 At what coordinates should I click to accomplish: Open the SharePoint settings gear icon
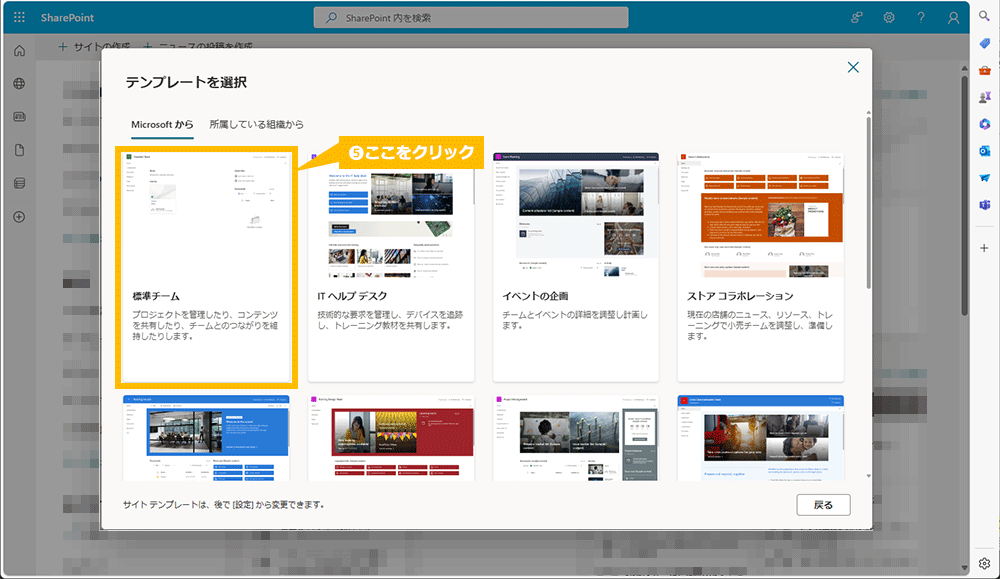point(888,17)
